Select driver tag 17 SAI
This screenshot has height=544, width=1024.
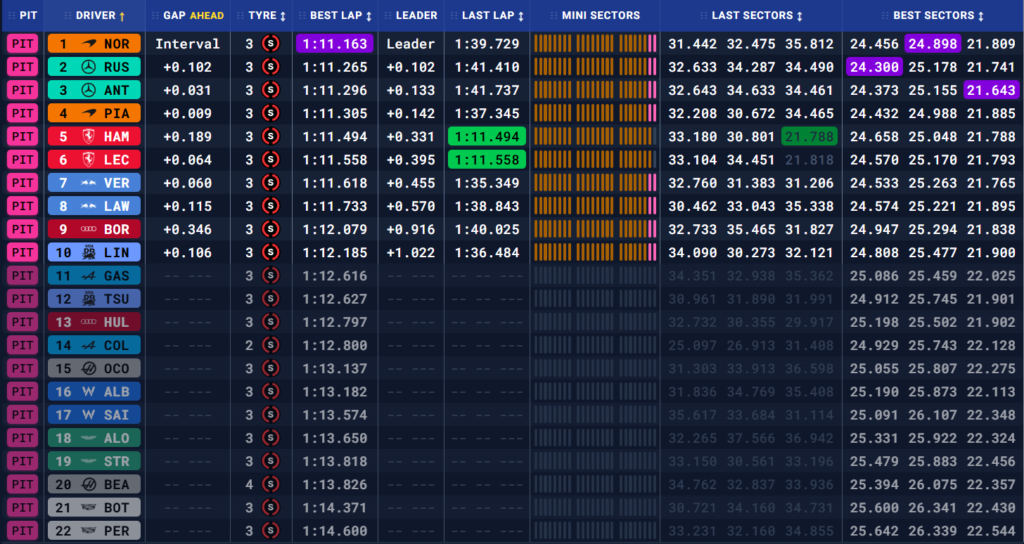[94, 415]
